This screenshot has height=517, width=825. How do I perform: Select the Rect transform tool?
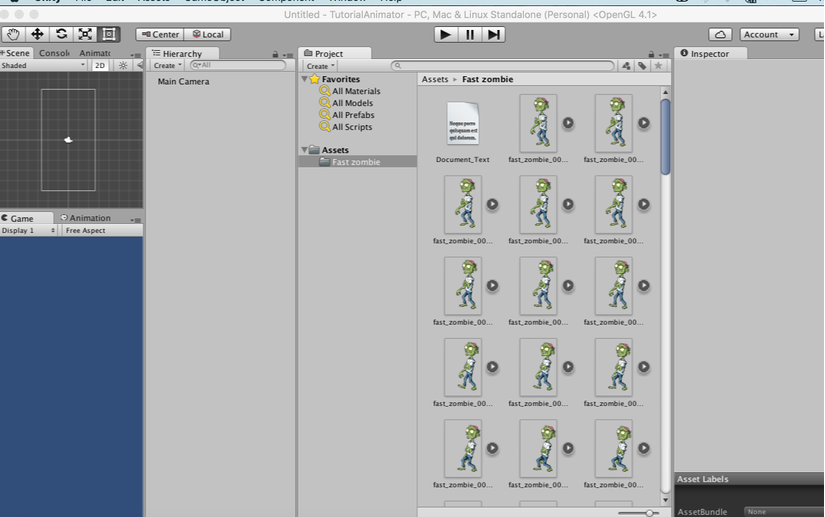point(109,35)
